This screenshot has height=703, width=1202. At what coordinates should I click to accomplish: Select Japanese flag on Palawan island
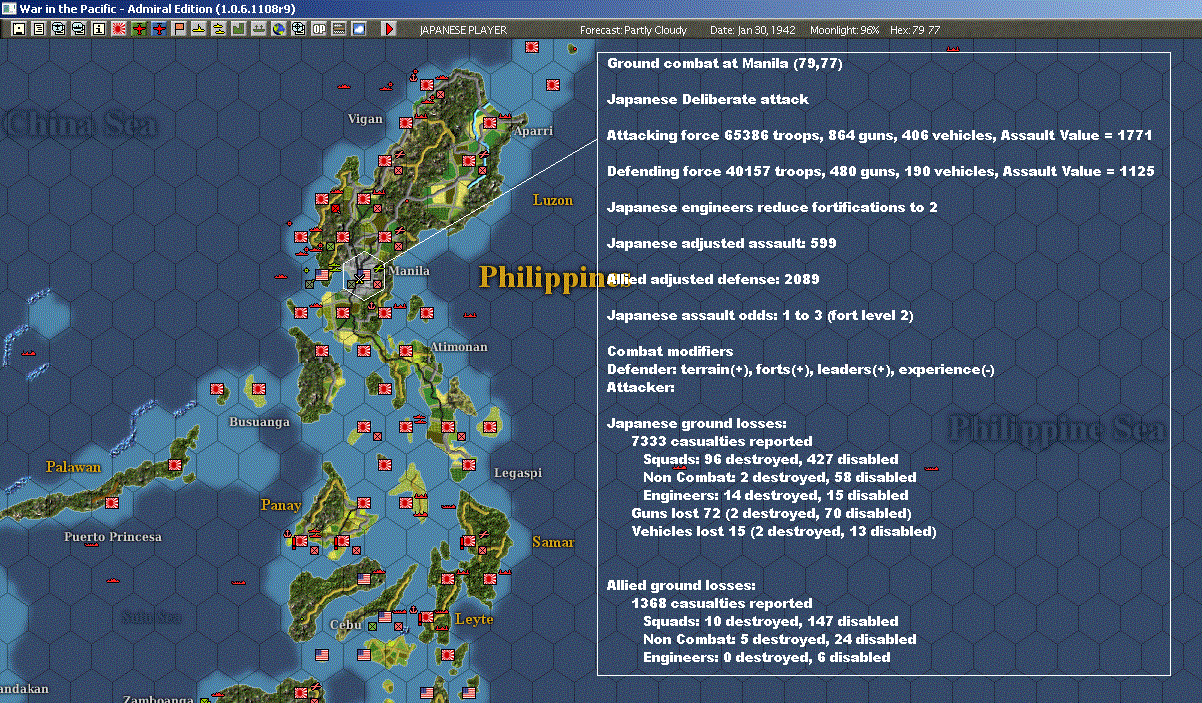tap(175, 465)
